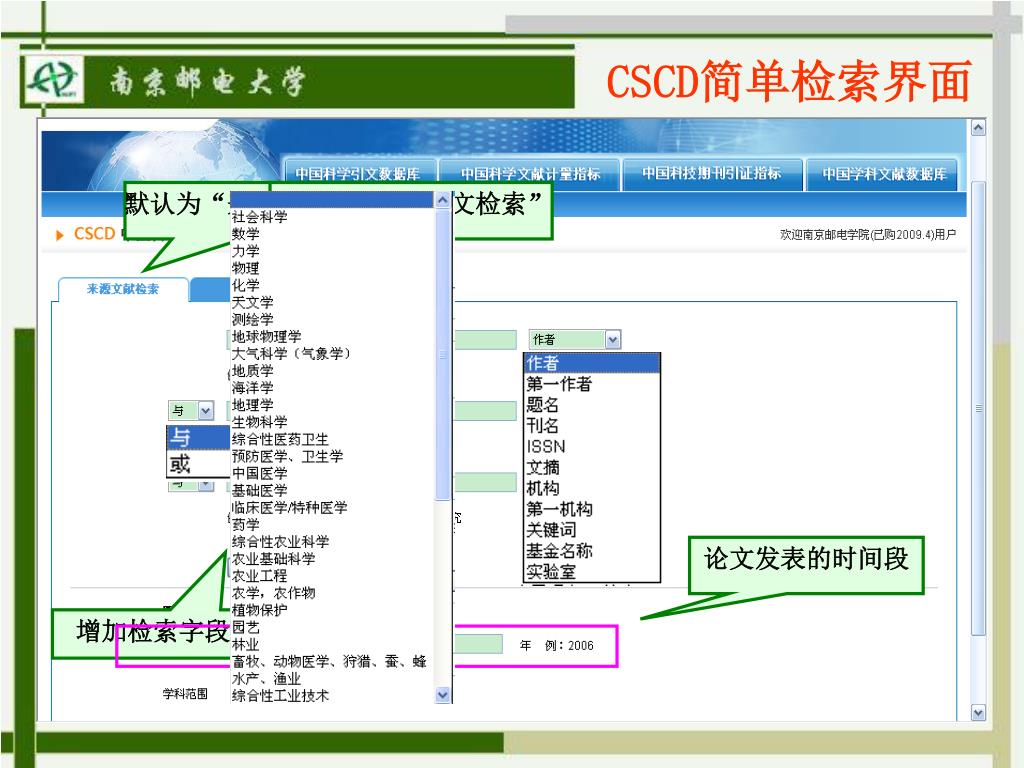The image size is (1024, 768).
Task: Select 临床医学/特种医学 in subject list
Action: 332,507
